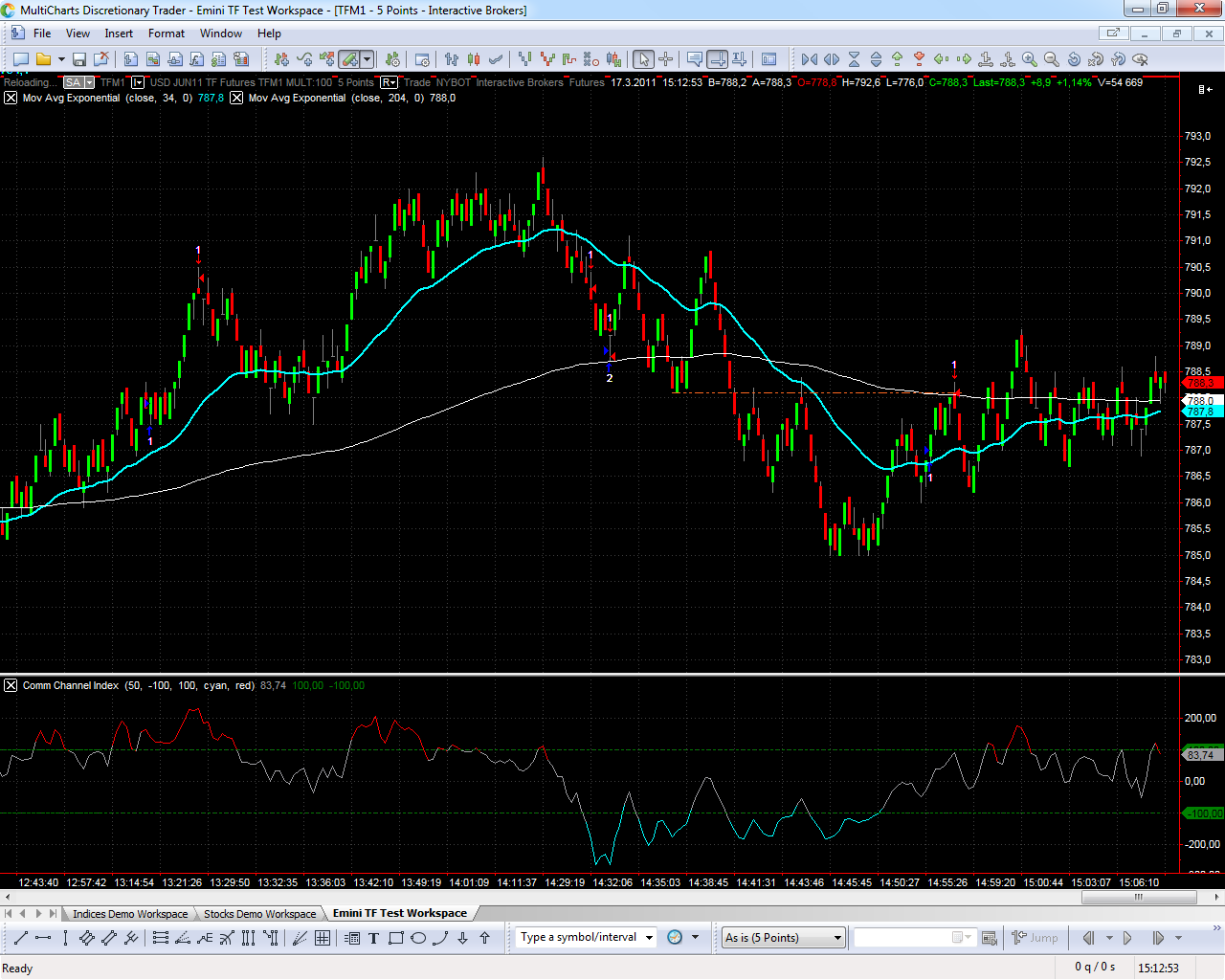Click the chart compress-expand icon at top right
1225x980 pixels.
tap(1204, 89)
